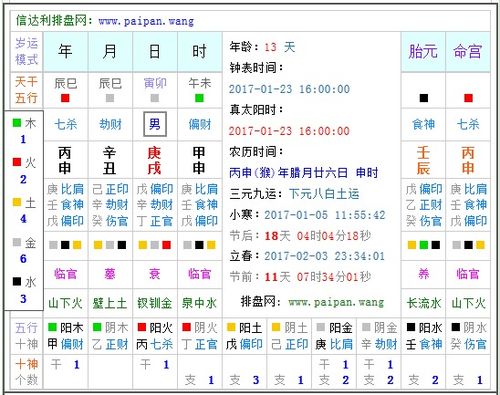Screen dimensions: 500x395
Task: Select the 辛丑 month pillar
Action: [x=110, y=161]
